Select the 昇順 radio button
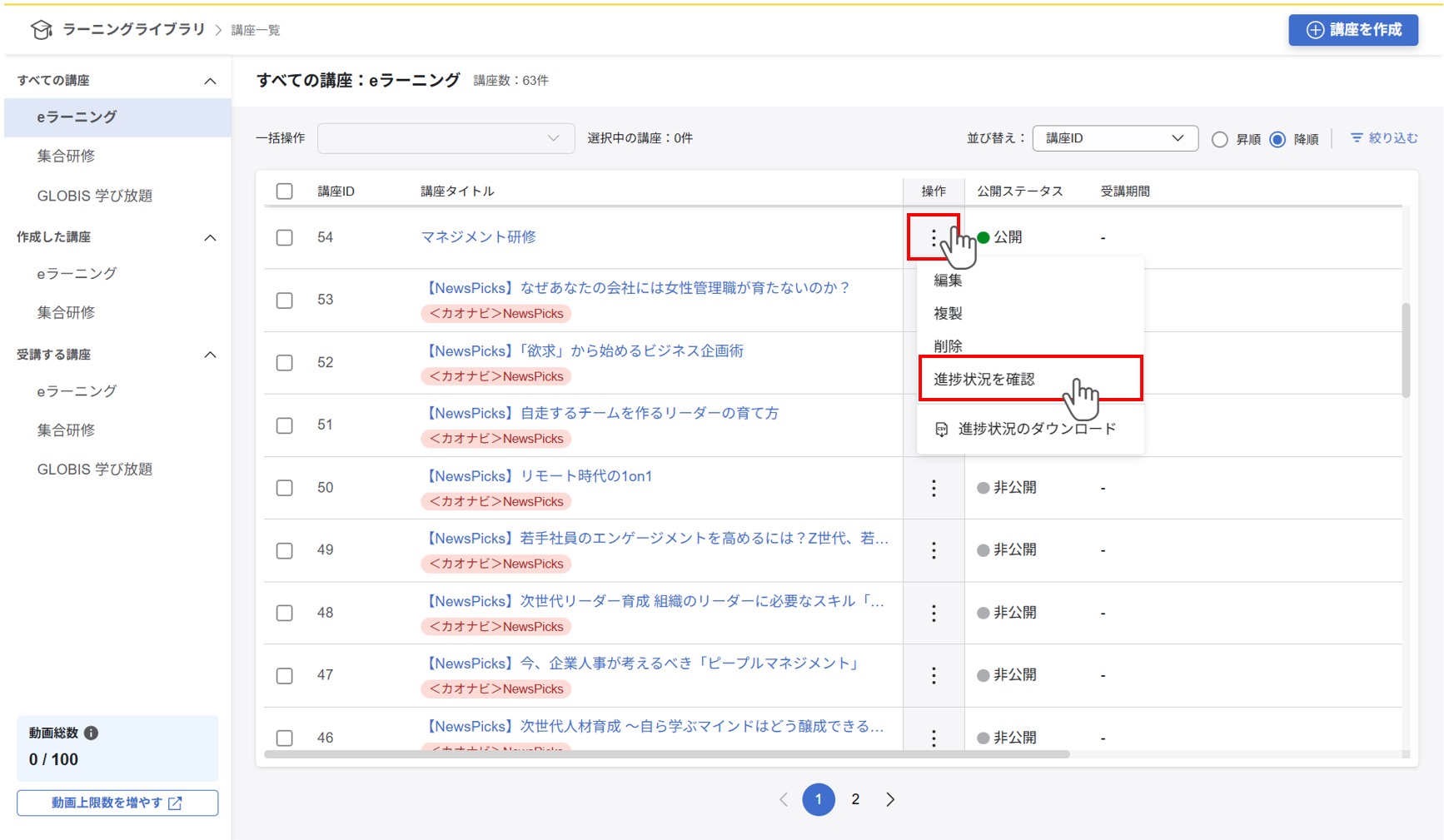This screenshot has width=1444, height=840. pos(1220,139)
